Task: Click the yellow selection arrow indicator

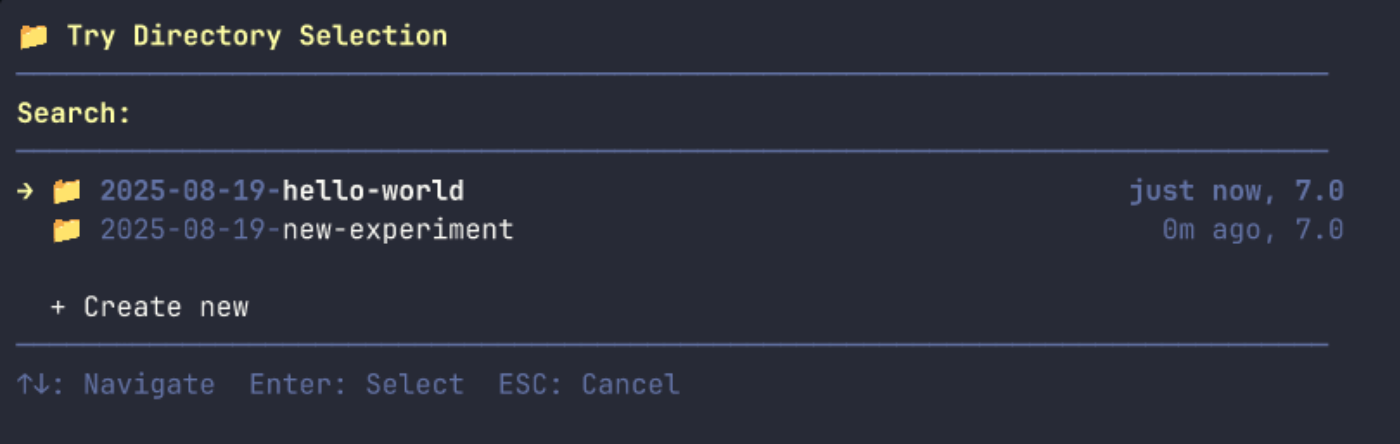Action: (x=26, y=190)
